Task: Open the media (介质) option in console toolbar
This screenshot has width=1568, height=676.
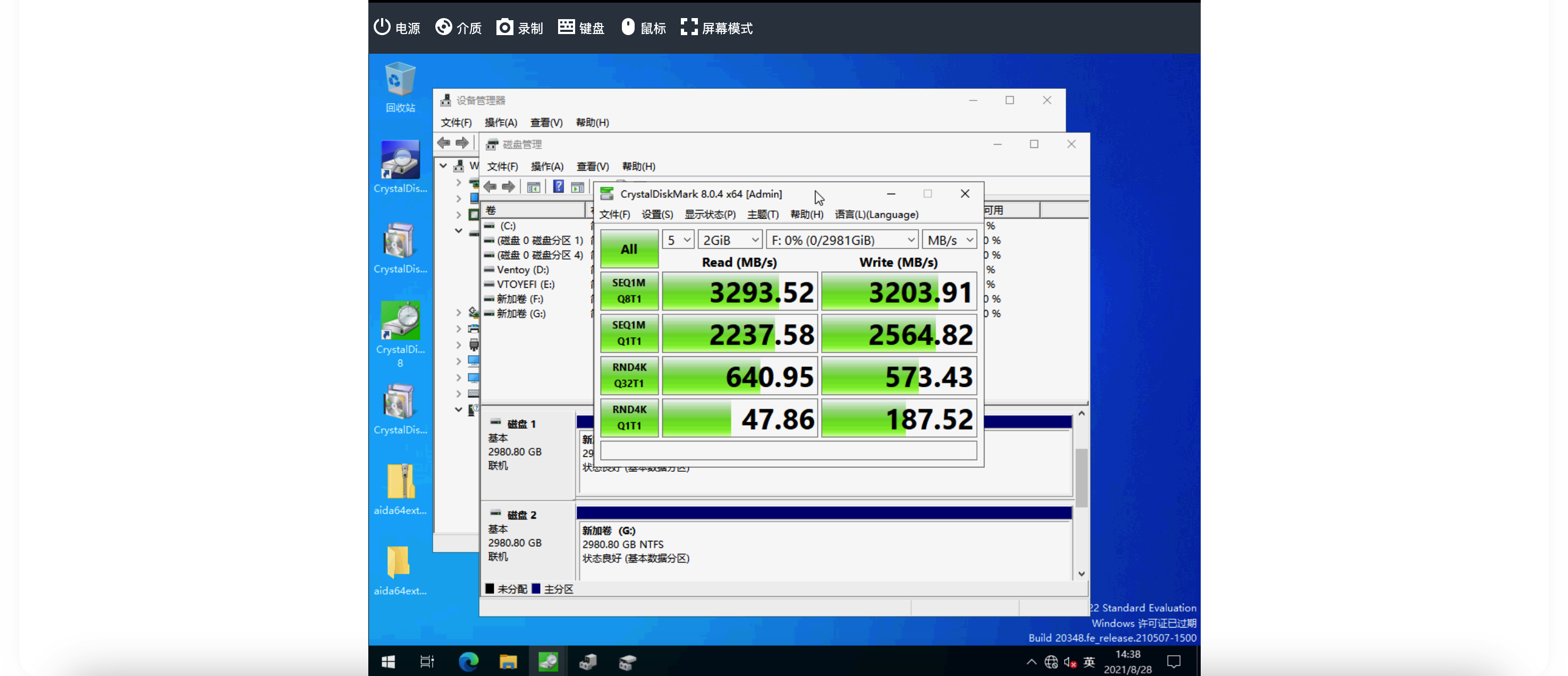Action: [458, 28]
